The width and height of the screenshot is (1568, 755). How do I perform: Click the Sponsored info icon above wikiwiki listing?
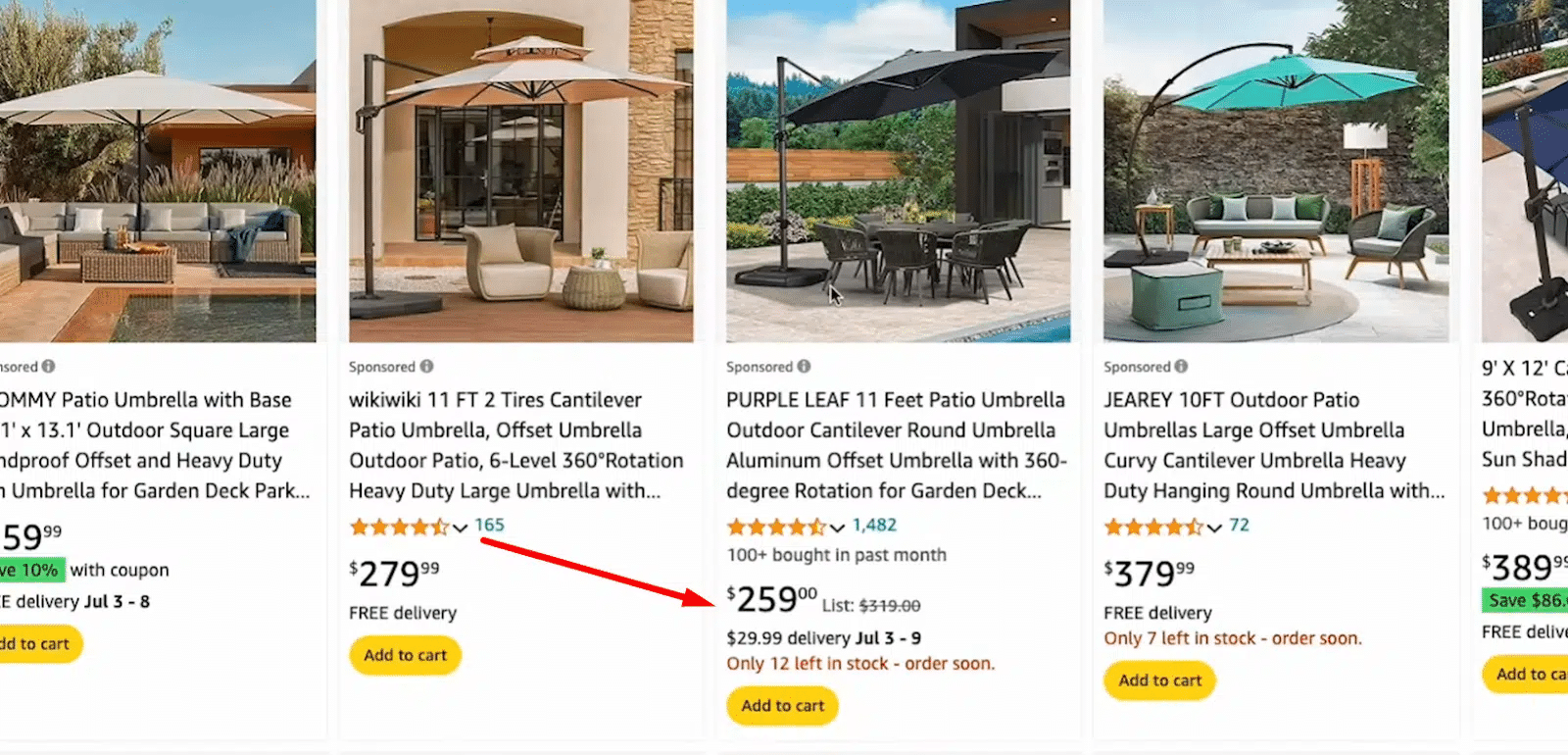427,367
